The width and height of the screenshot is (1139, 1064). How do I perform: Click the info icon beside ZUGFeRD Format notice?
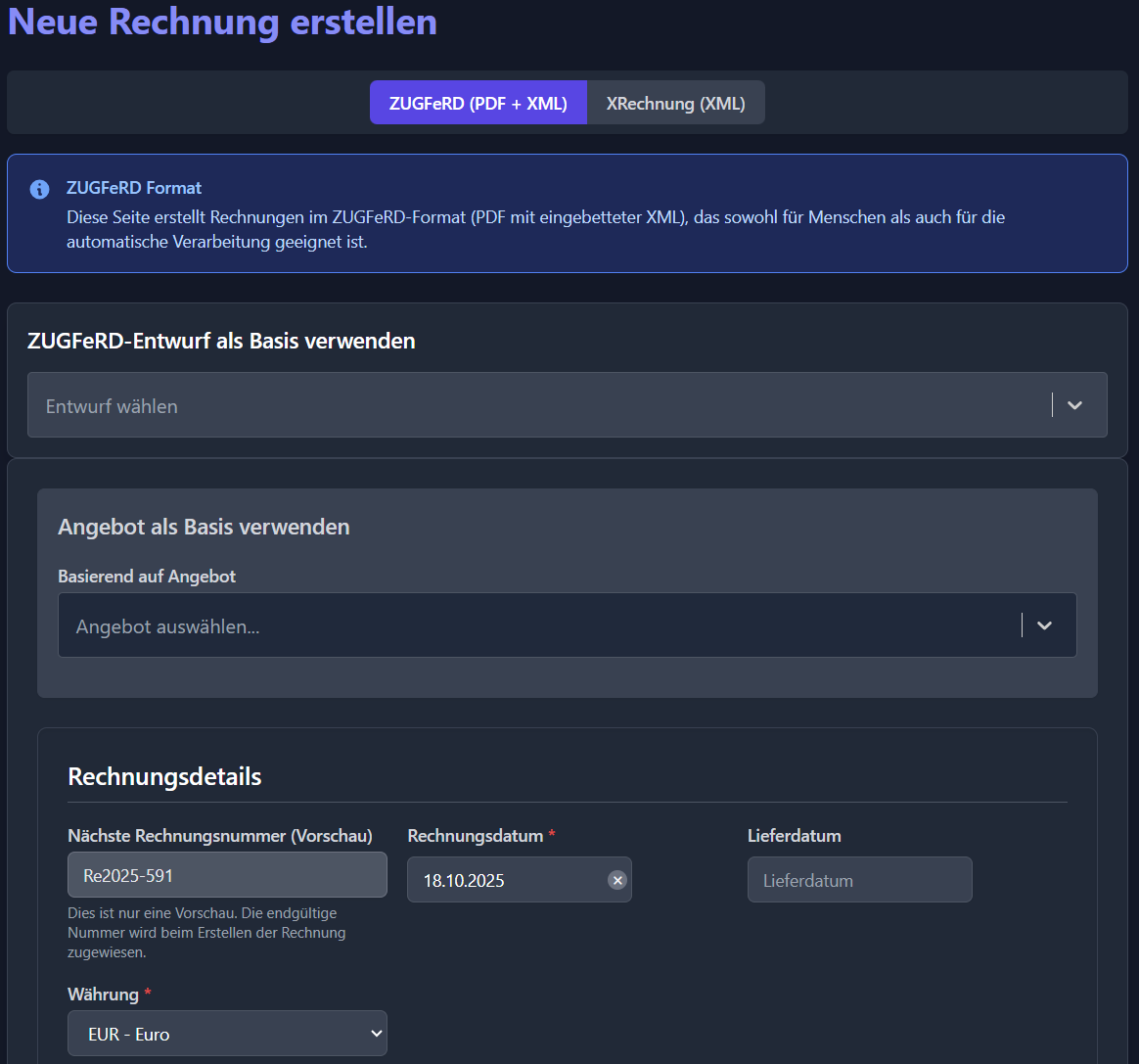click(x=39, y=189)
